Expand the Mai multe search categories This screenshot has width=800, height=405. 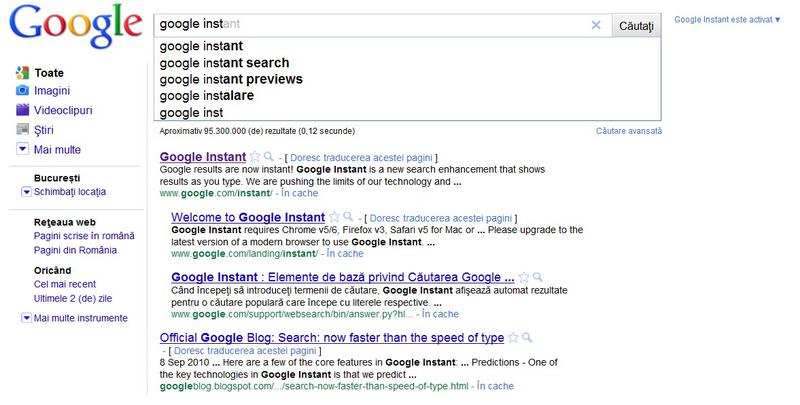(x=23, y=149)
